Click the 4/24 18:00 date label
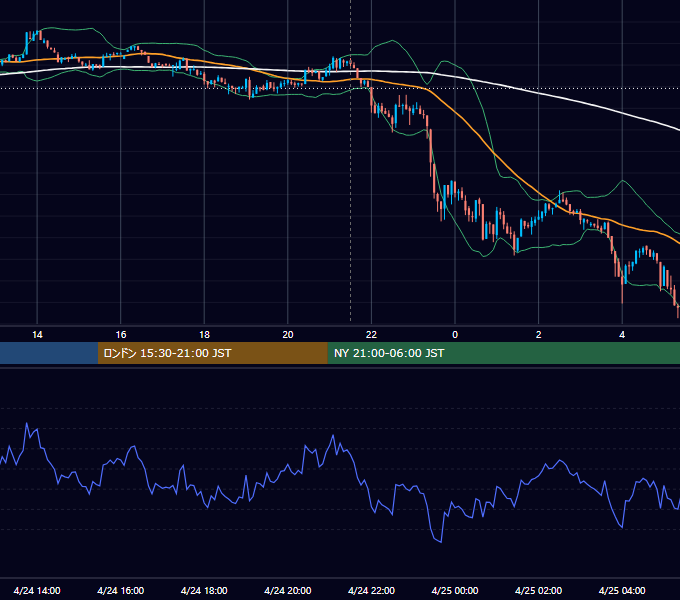680x600 pixels. pyautogui.click(x=204, y=590)
